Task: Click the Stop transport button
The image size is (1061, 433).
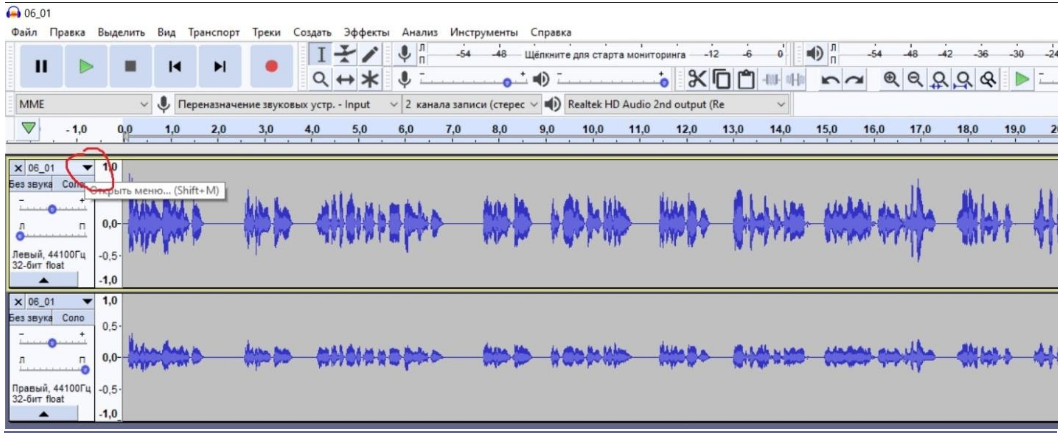Action: (131, 66)
